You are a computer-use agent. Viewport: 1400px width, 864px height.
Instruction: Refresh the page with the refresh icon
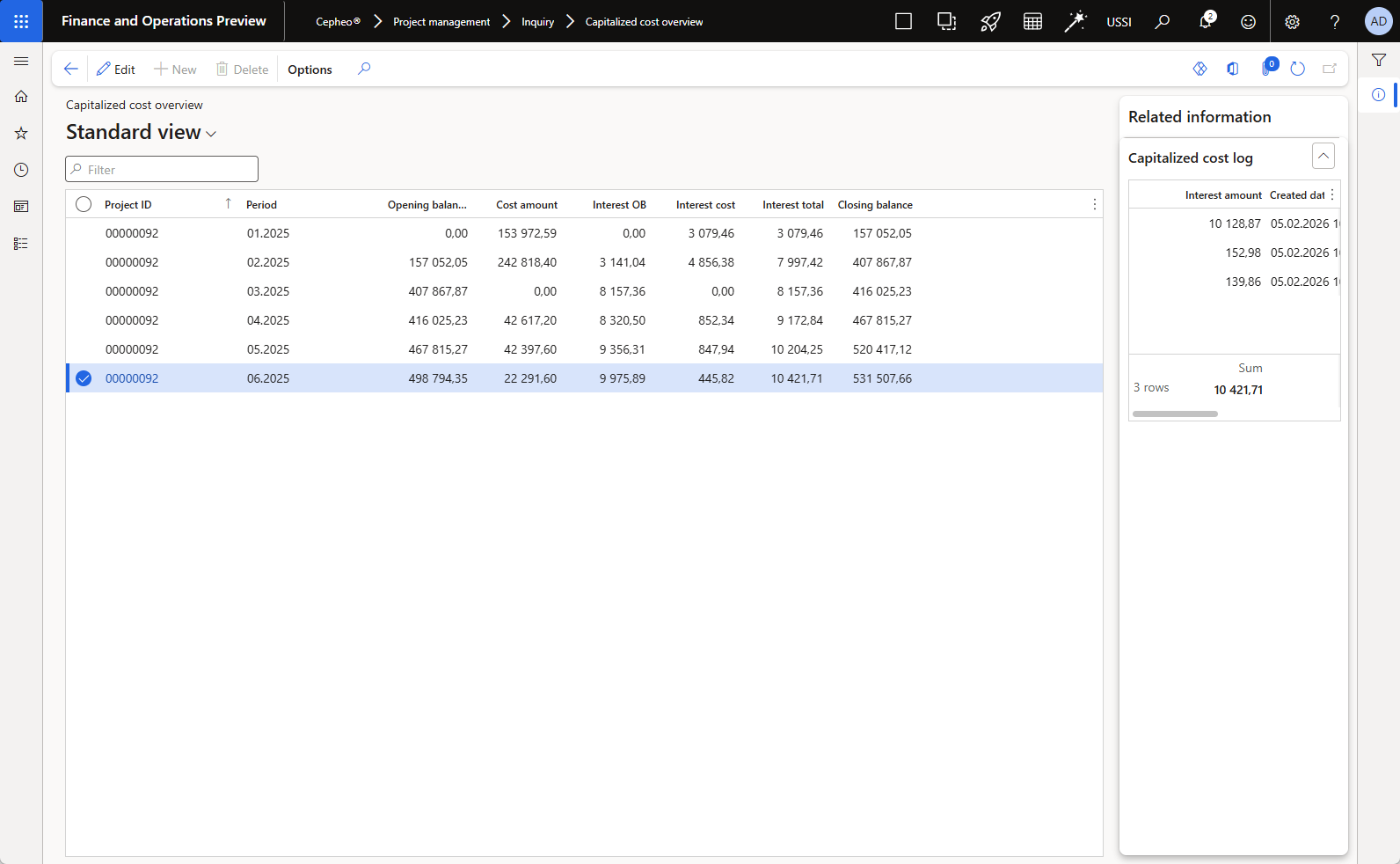click(1297, 69)
